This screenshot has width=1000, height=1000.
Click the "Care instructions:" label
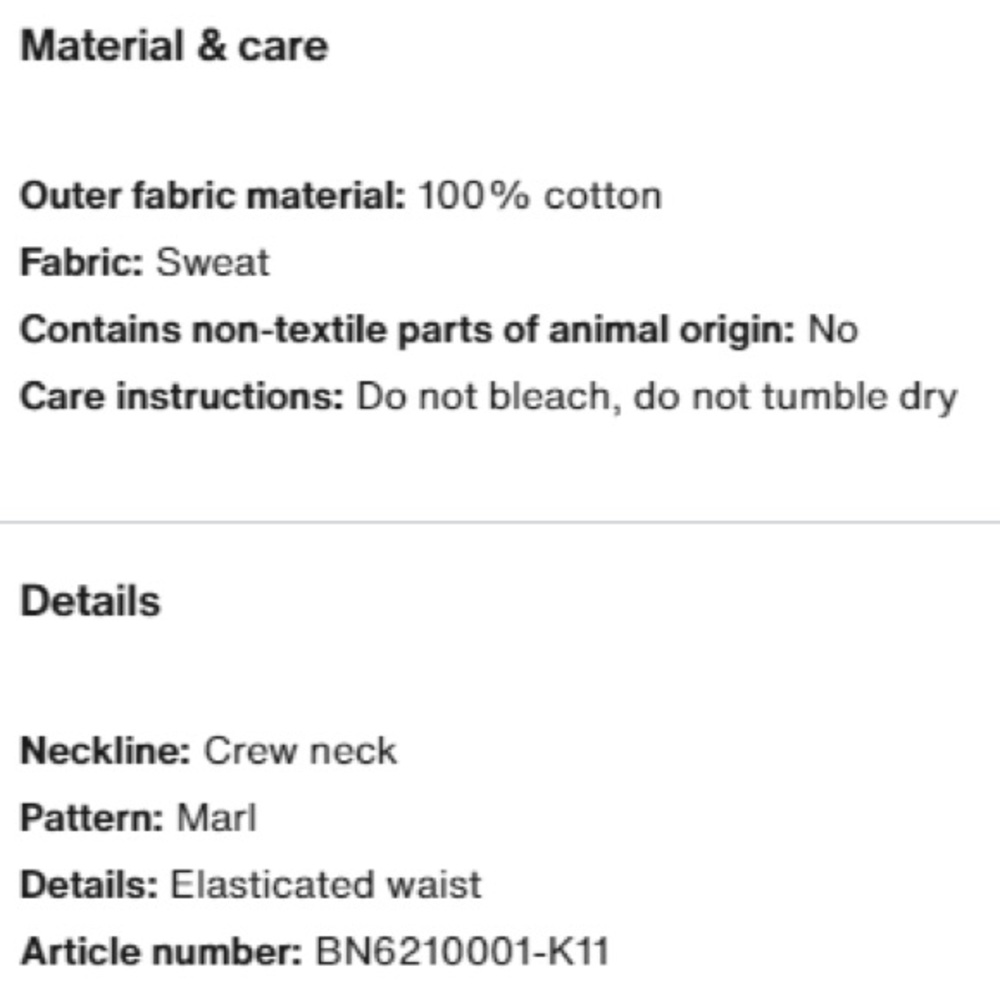pos(182,398)
